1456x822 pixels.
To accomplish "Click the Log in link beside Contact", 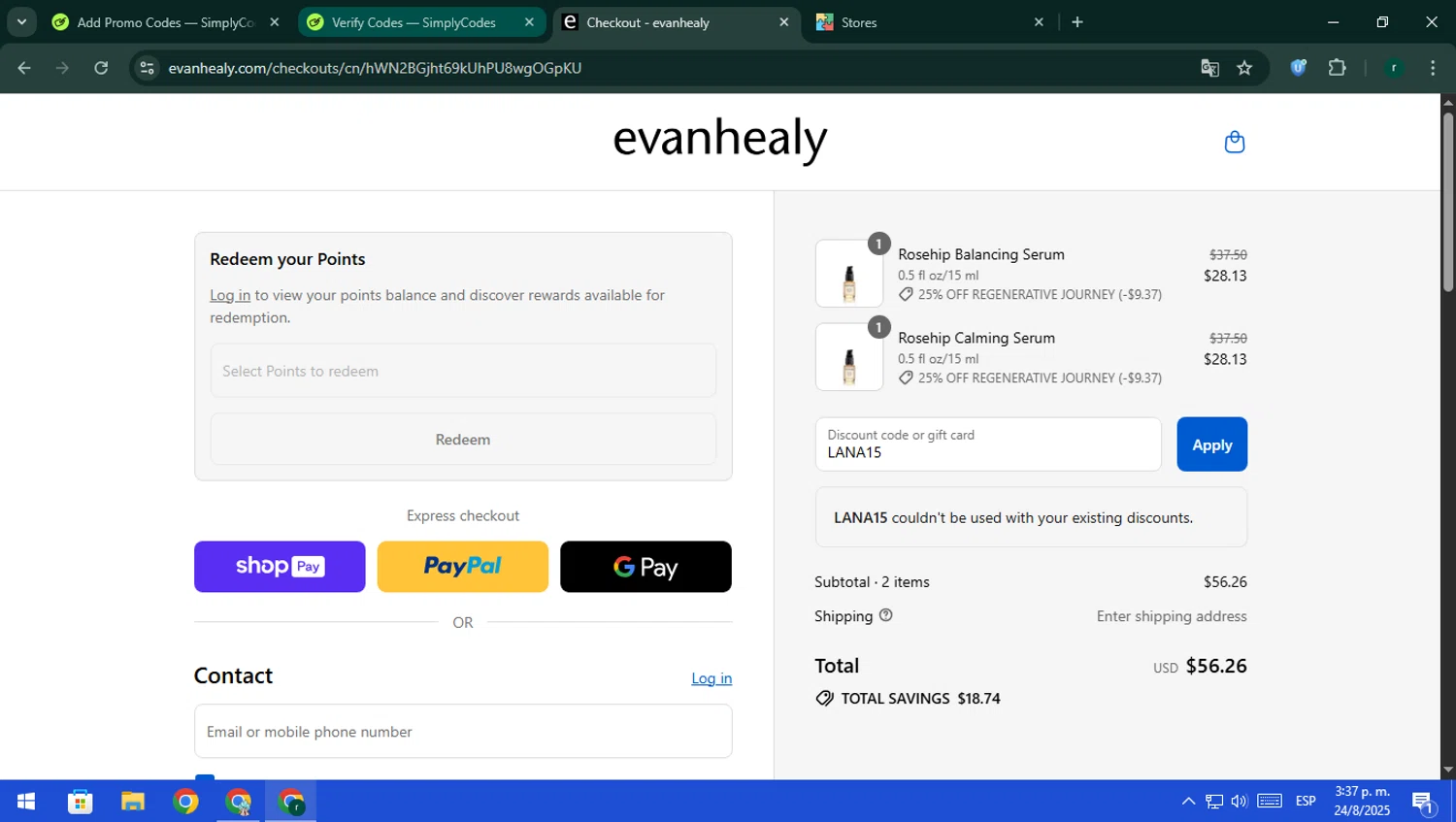I will tap(711, 678).
